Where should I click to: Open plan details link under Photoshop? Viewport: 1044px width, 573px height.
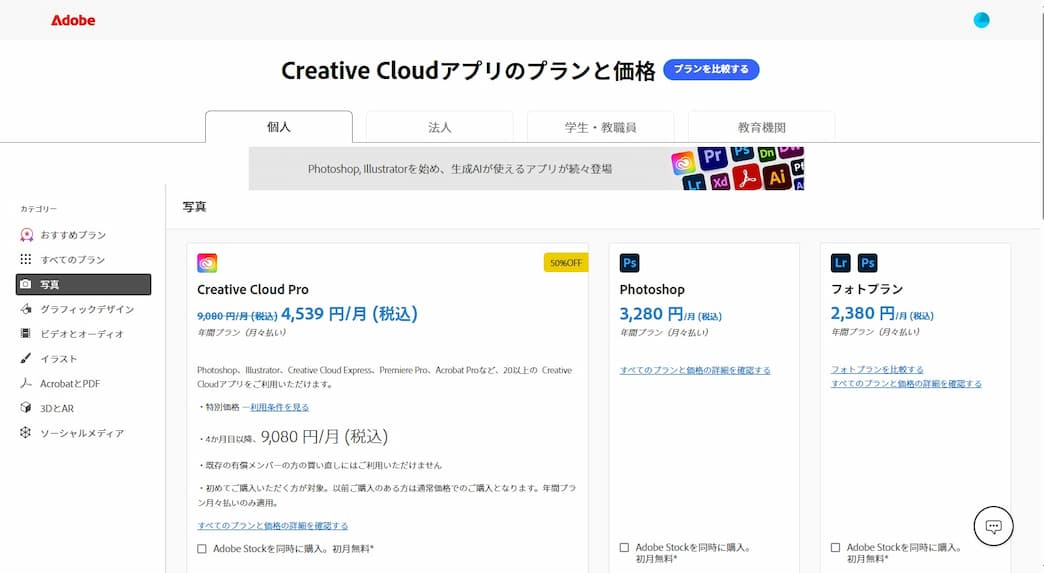click(x=695, y=370)
